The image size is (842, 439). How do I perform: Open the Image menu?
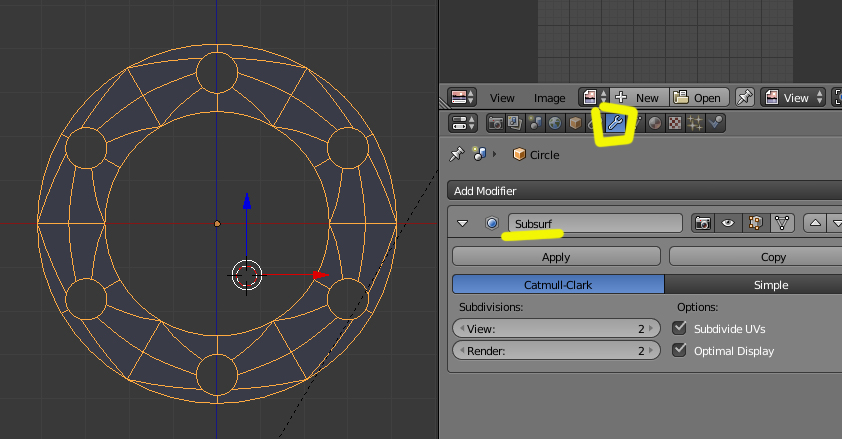point(549,98)
